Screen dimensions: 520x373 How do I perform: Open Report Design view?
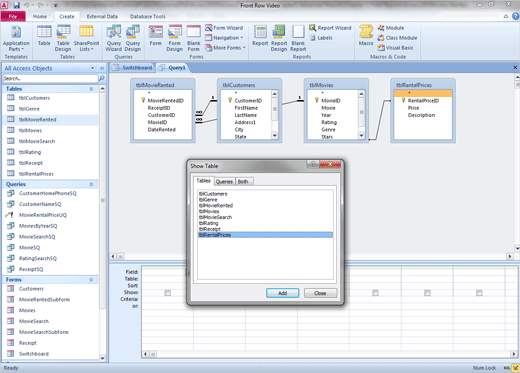(279, 39)
